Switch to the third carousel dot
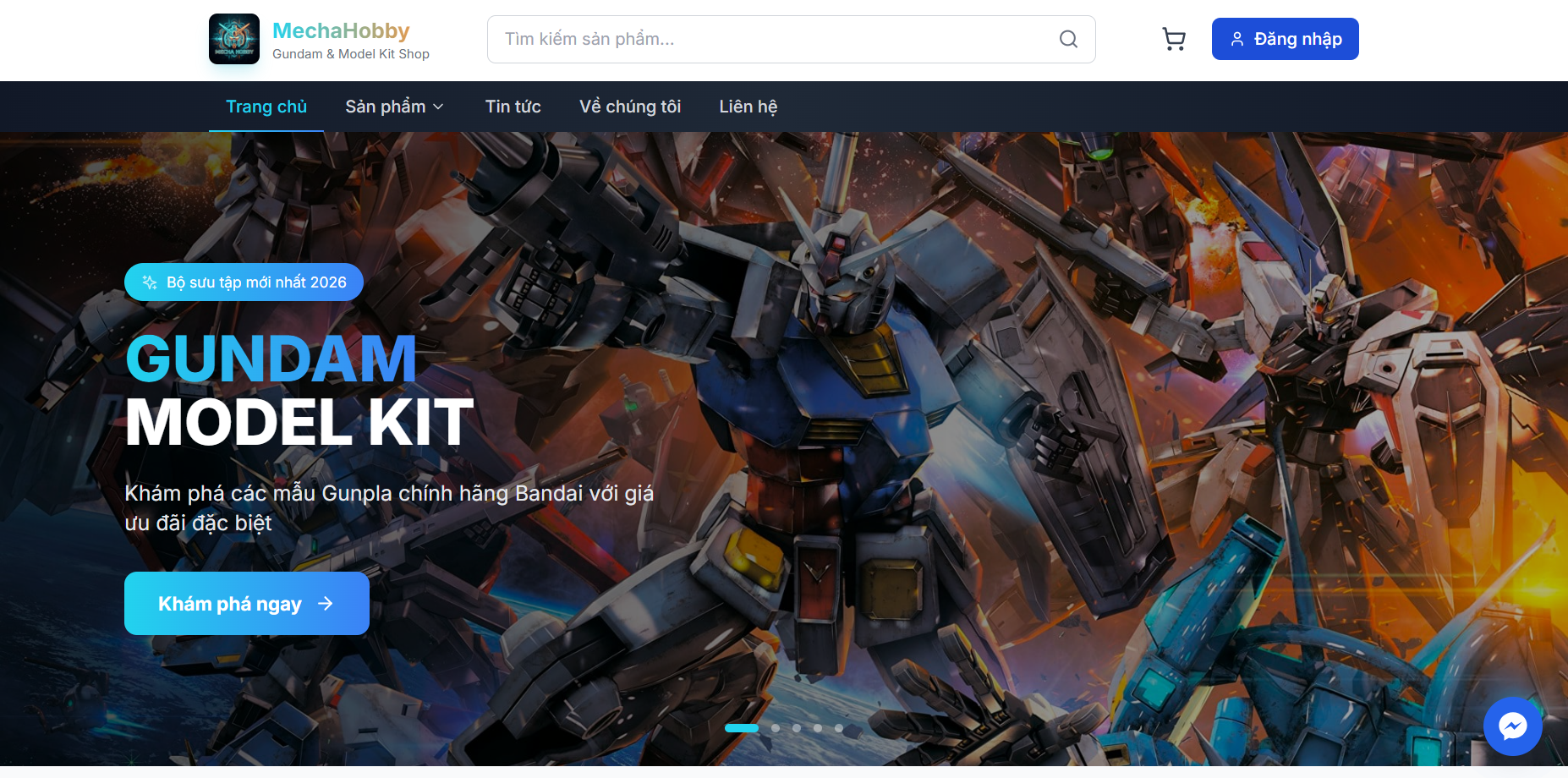Image resolution: width=1568 pixels, height=778 pixels. click(x=796, y=727)
